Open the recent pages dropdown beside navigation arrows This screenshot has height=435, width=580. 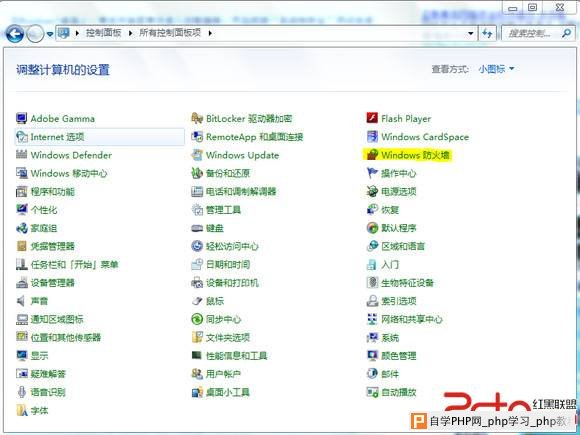pos(50,34)
